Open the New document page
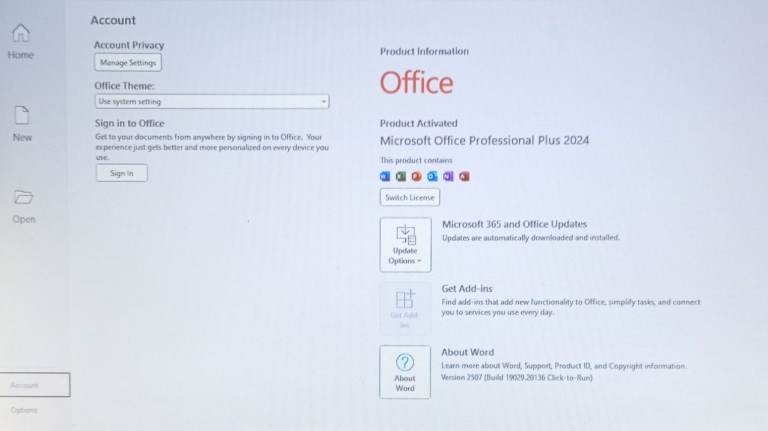The image size is (768, 431). tap(22, 124)
